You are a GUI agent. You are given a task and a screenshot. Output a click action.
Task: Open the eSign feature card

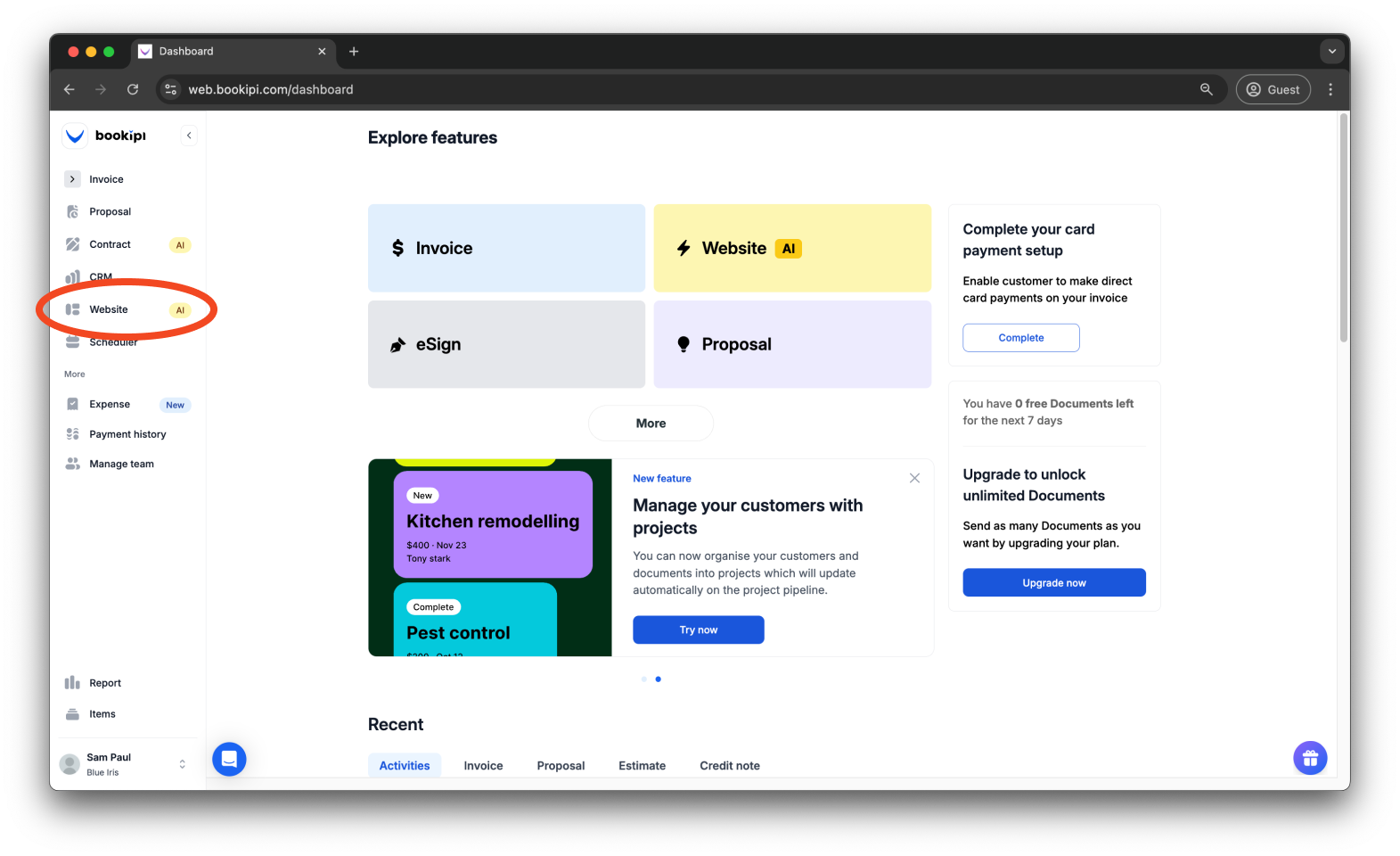point(506,344)
